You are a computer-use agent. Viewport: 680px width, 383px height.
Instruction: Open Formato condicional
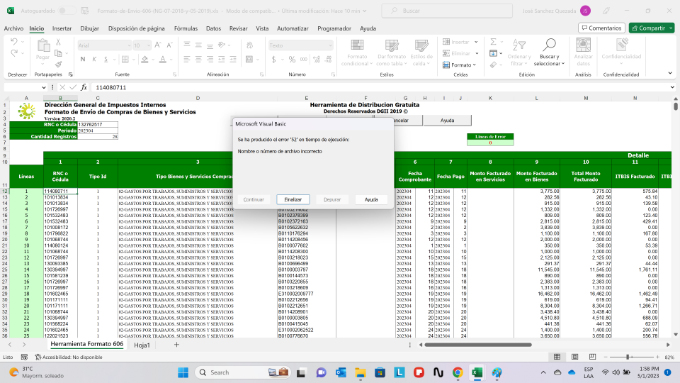pos(357,52)
